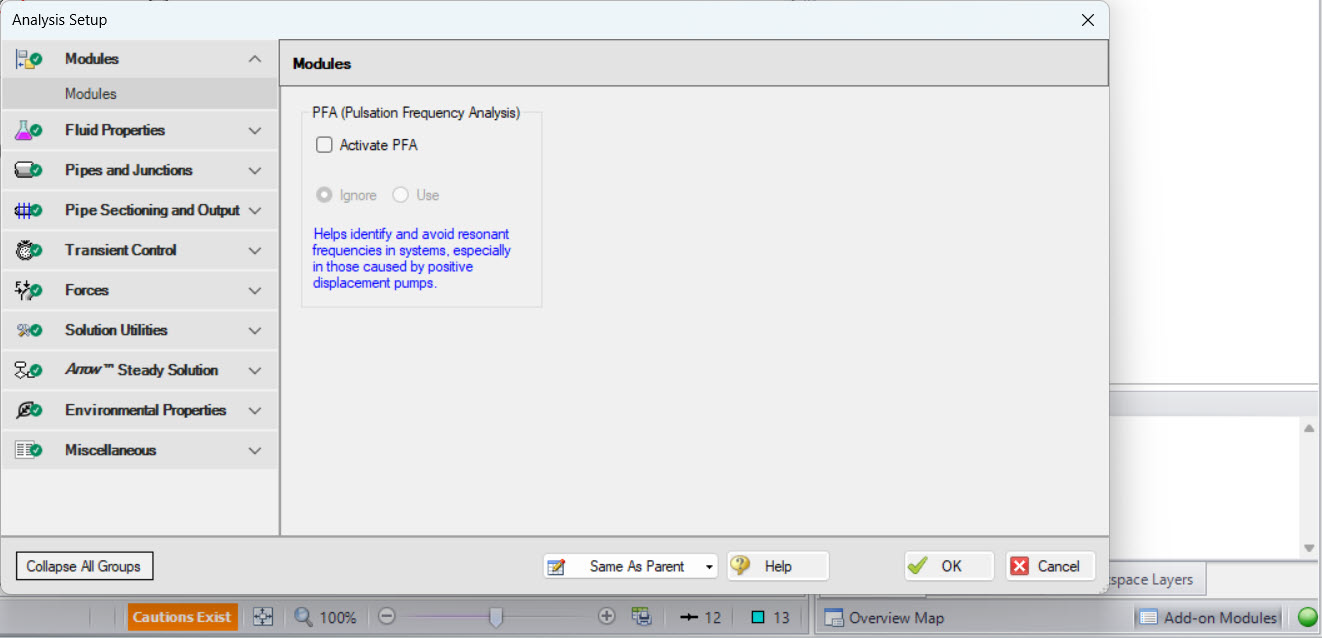
Task: Click the Add-on Modules list icon
Action: point(1148,618)
